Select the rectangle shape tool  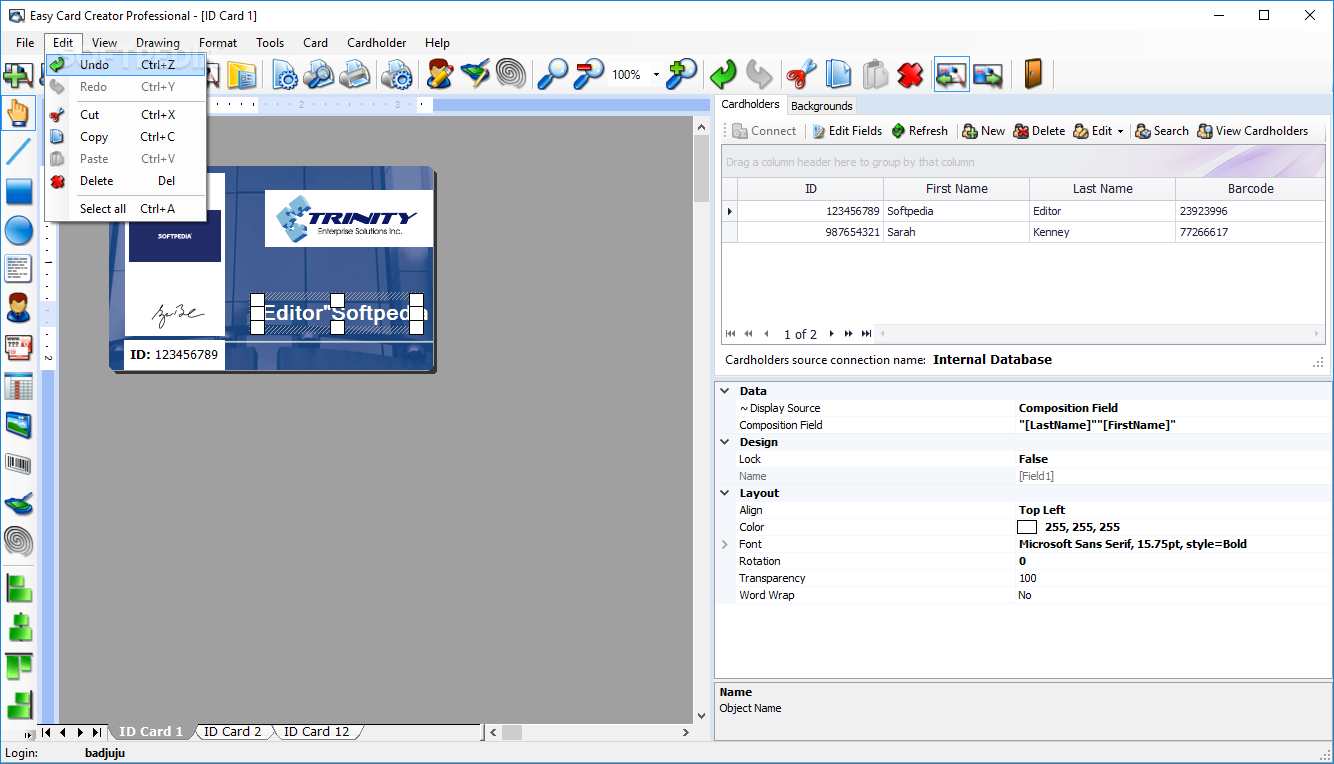pyautogui.click(x=18, y=191)
